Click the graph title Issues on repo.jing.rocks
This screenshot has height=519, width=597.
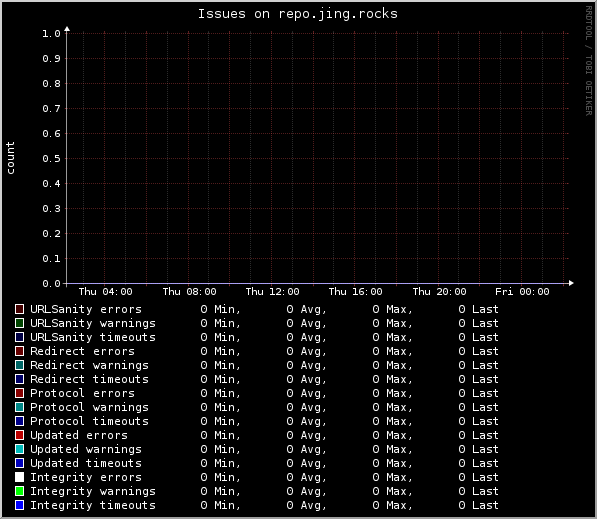[x=298, y=14]
